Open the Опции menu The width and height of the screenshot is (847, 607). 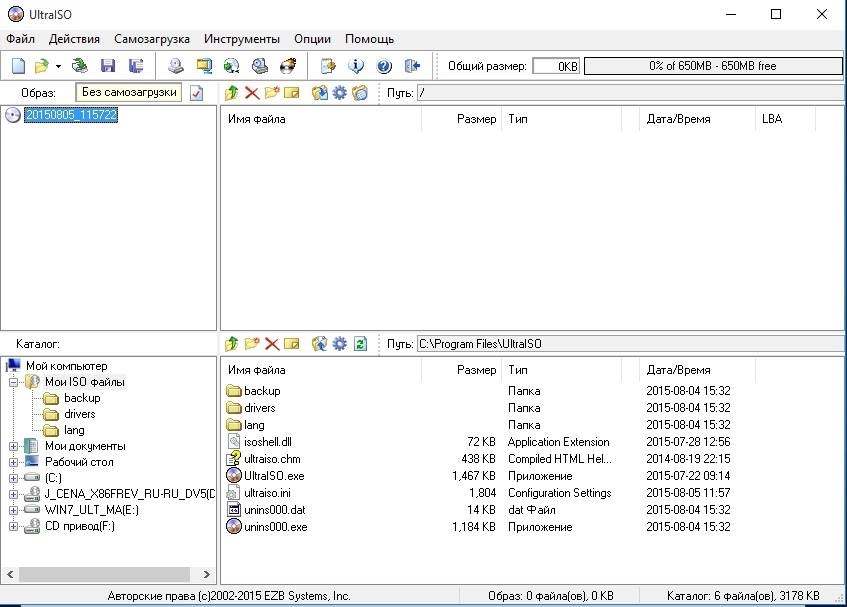pos(312,39)
